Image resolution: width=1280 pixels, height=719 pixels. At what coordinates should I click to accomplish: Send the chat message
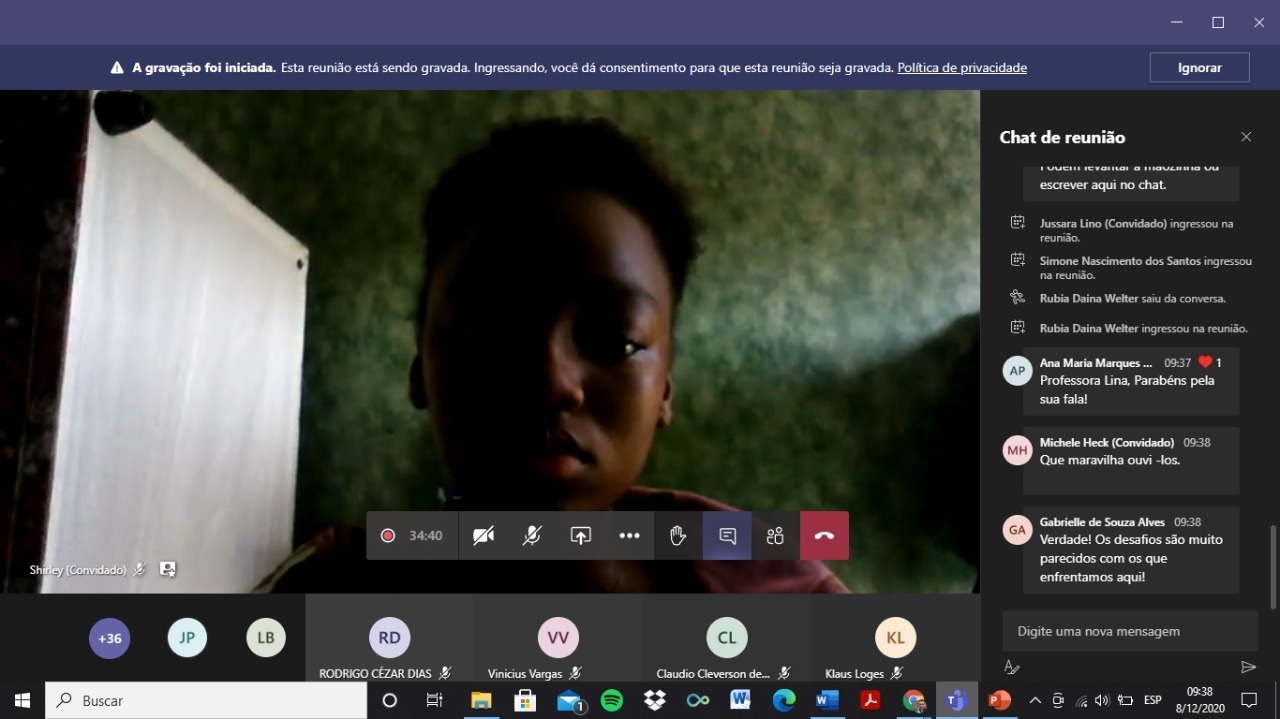pos(1248,667)
